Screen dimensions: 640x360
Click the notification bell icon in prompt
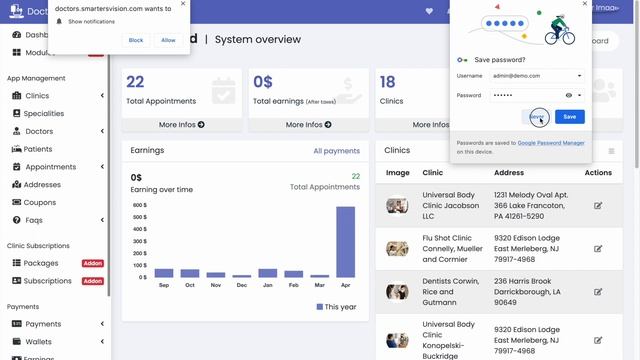[x=59, y=21]
